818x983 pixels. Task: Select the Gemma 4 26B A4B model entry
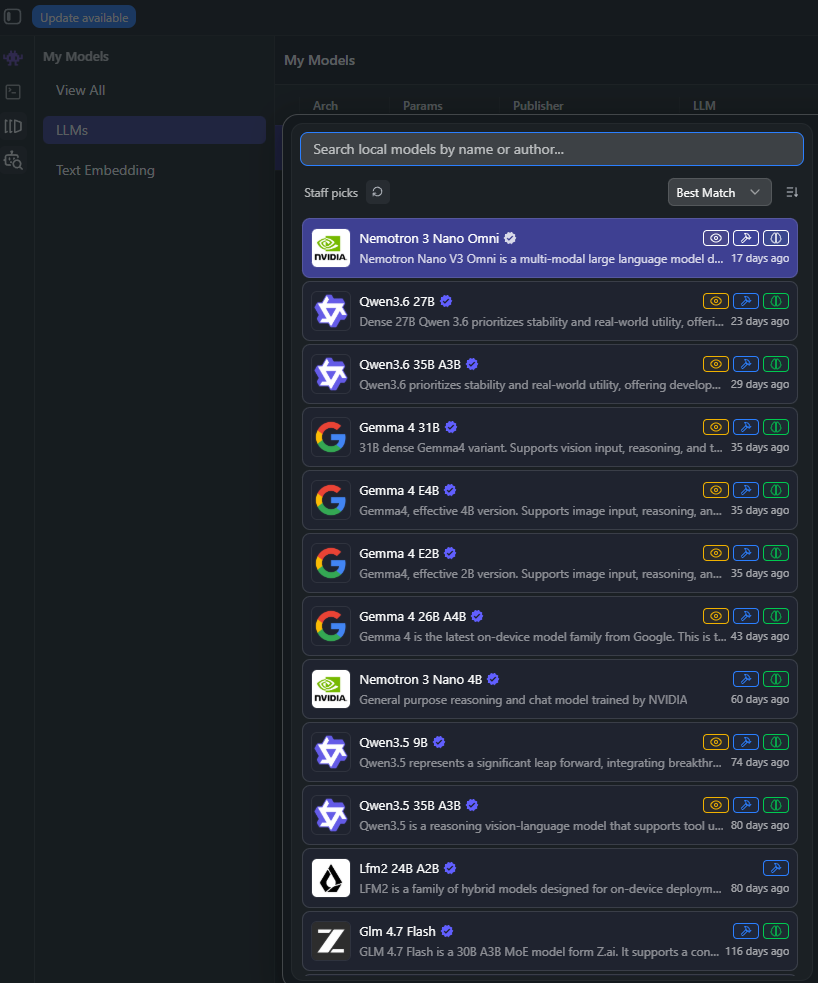[x=550, y=626]
